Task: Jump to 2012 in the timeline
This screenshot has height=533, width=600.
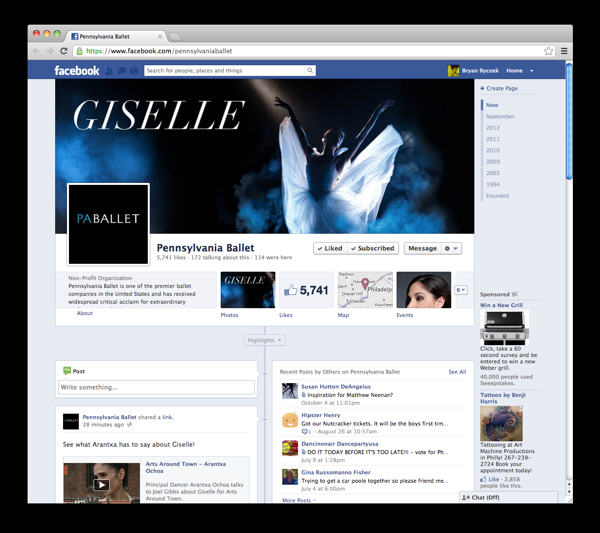Action: (493, 128)
